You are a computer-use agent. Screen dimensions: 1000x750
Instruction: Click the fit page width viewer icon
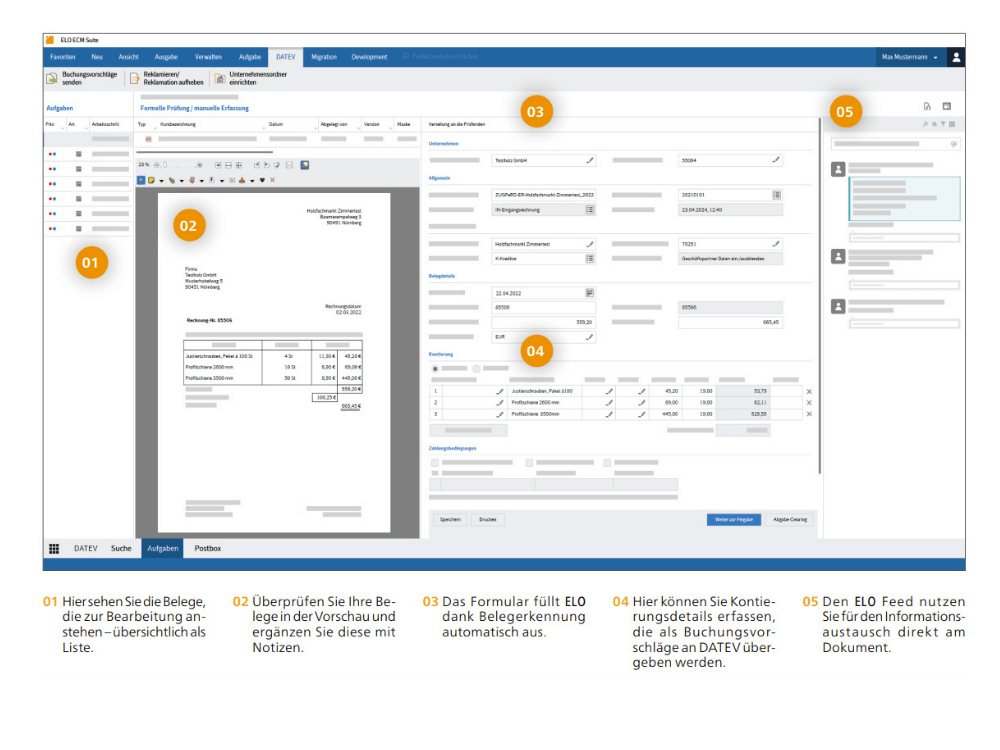pos(228,165)
